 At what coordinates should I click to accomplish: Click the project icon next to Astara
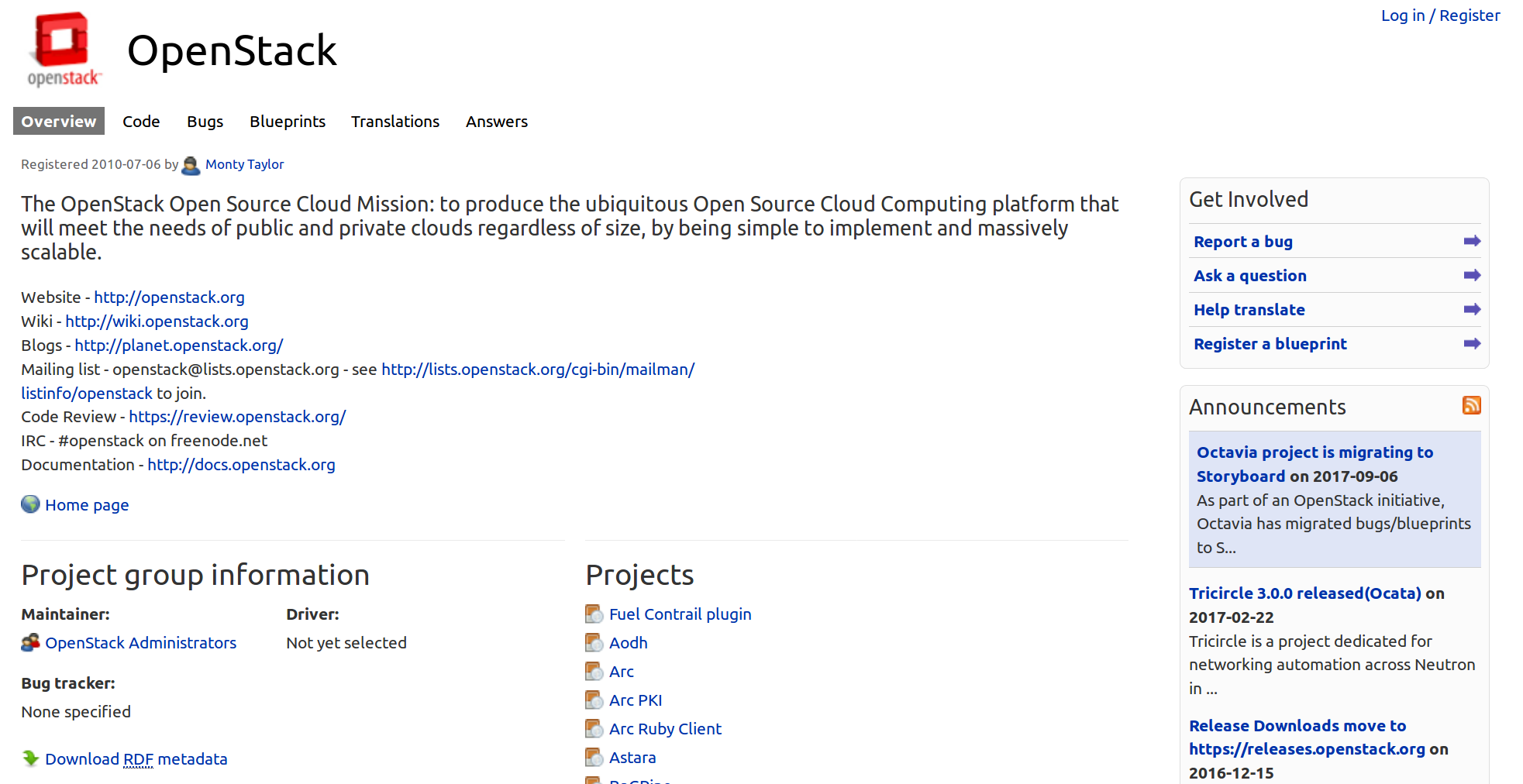point(594,758)
